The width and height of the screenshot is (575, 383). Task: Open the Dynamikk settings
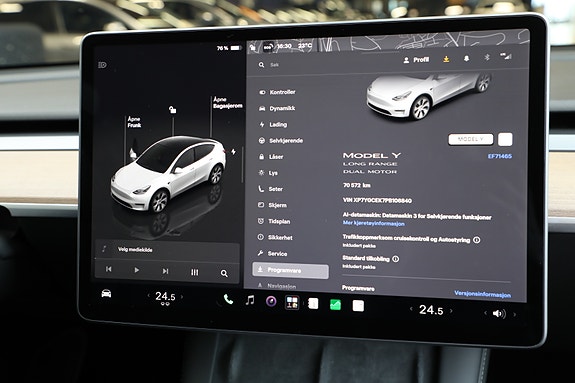click(x=277, y=108)
